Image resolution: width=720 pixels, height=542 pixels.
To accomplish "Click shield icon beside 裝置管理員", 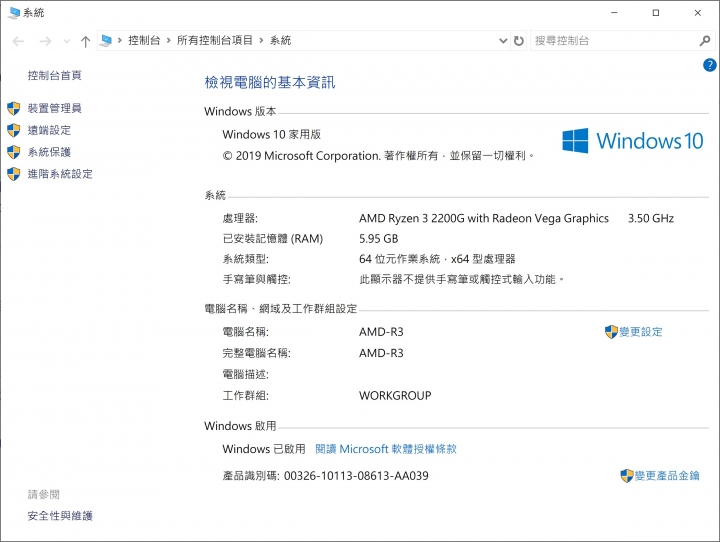I will tap(14, 108).
